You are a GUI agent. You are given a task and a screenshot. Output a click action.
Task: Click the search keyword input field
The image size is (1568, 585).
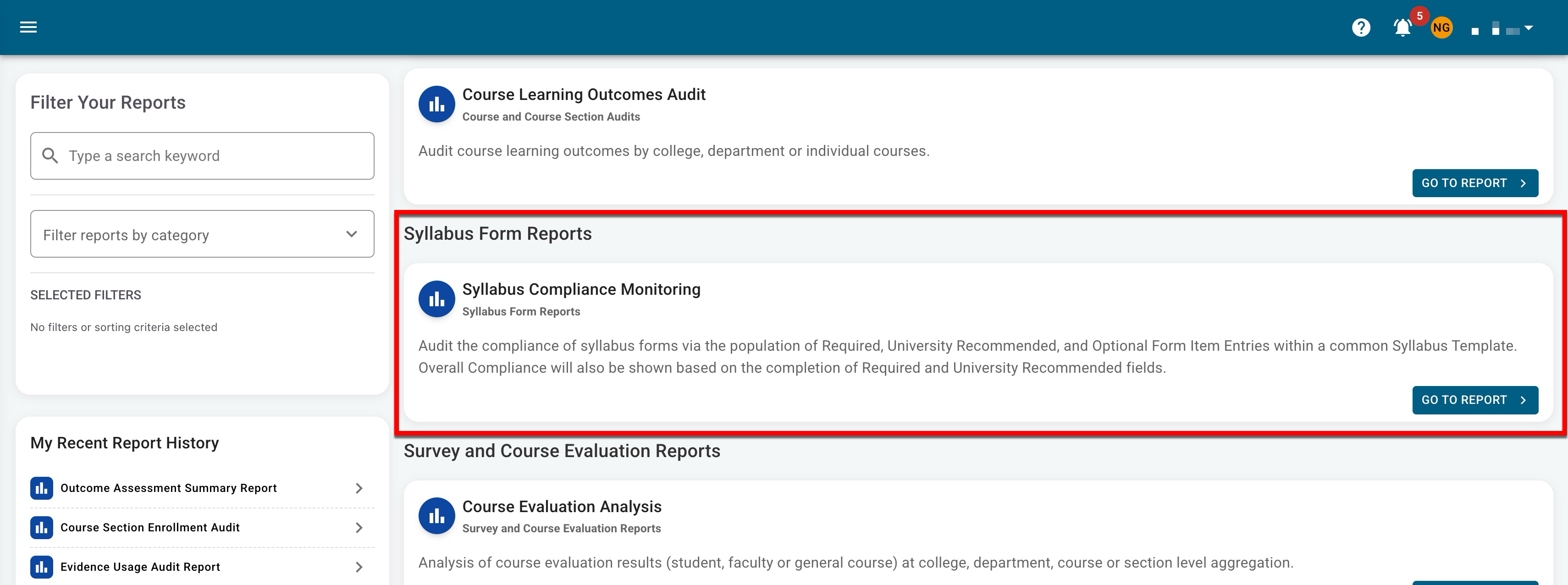click(216, 156)
